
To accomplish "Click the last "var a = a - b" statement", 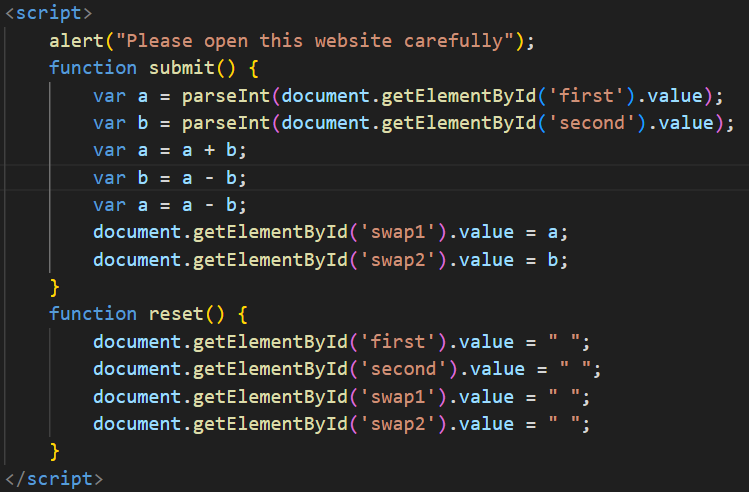I will click(169, 205).
